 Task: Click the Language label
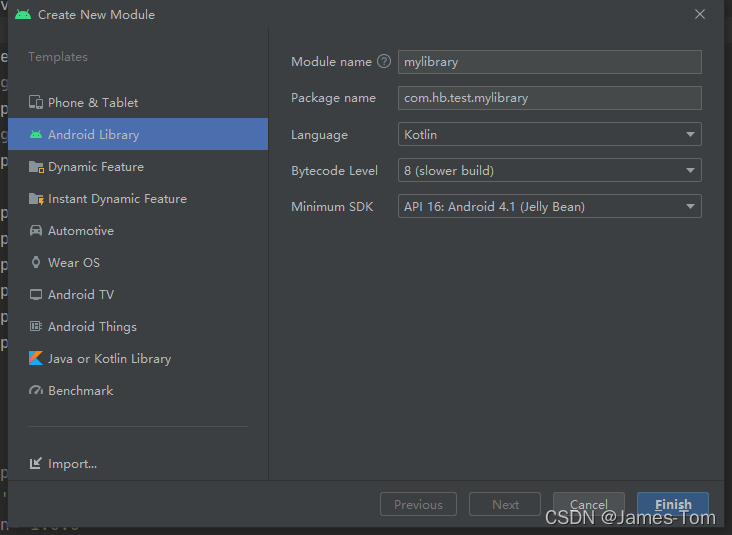click(x=319, y=135)
